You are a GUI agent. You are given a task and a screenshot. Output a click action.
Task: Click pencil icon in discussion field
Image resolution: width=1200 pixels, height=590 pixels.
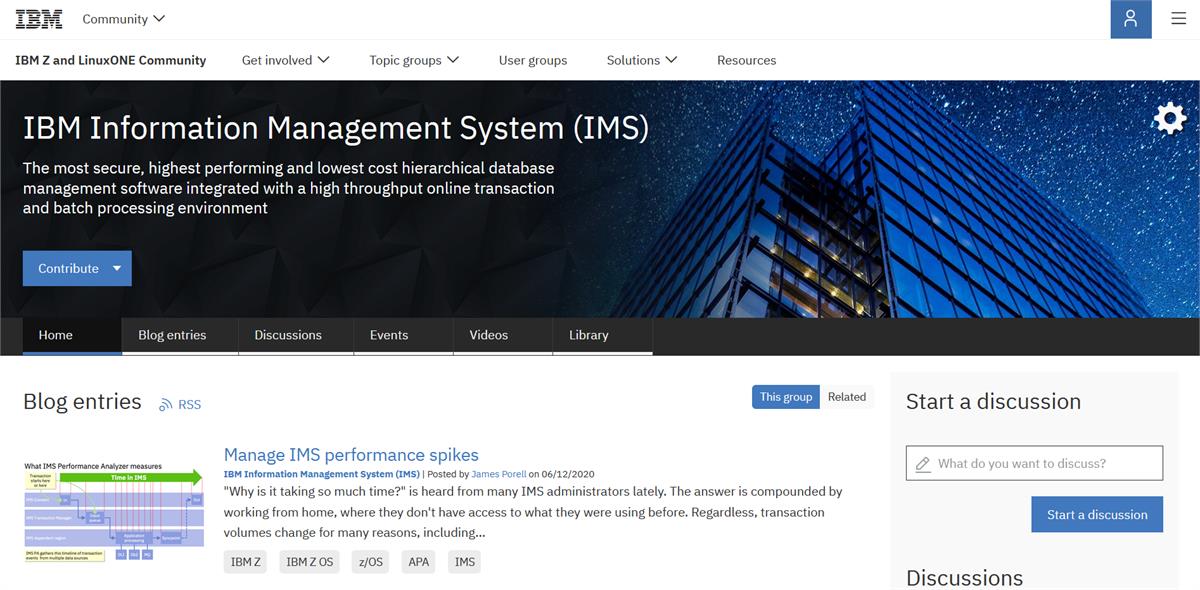point(922,463)
